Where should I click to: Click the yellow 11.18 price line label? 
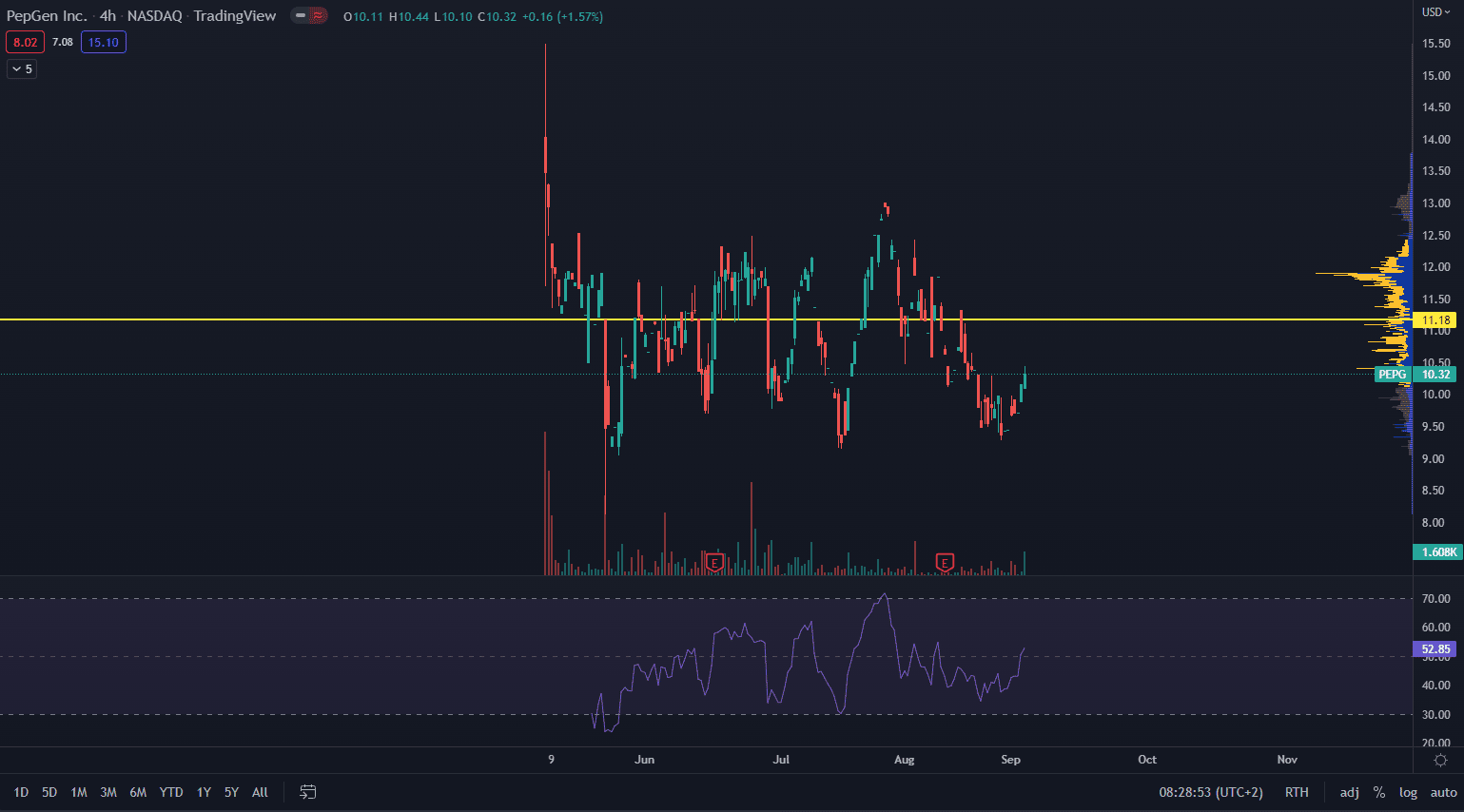1435,320
